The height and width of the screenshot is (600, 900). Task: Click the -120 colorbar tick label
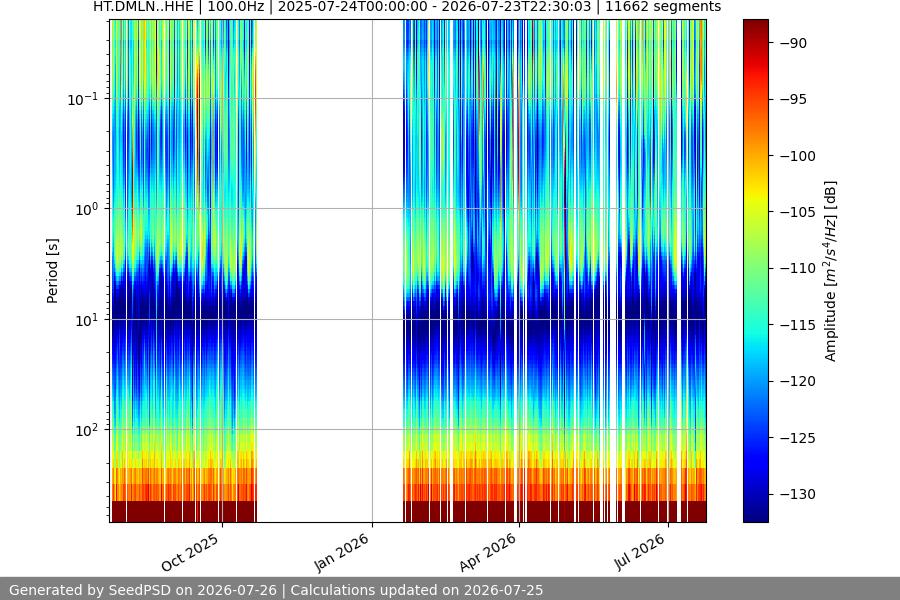point(798,381)
